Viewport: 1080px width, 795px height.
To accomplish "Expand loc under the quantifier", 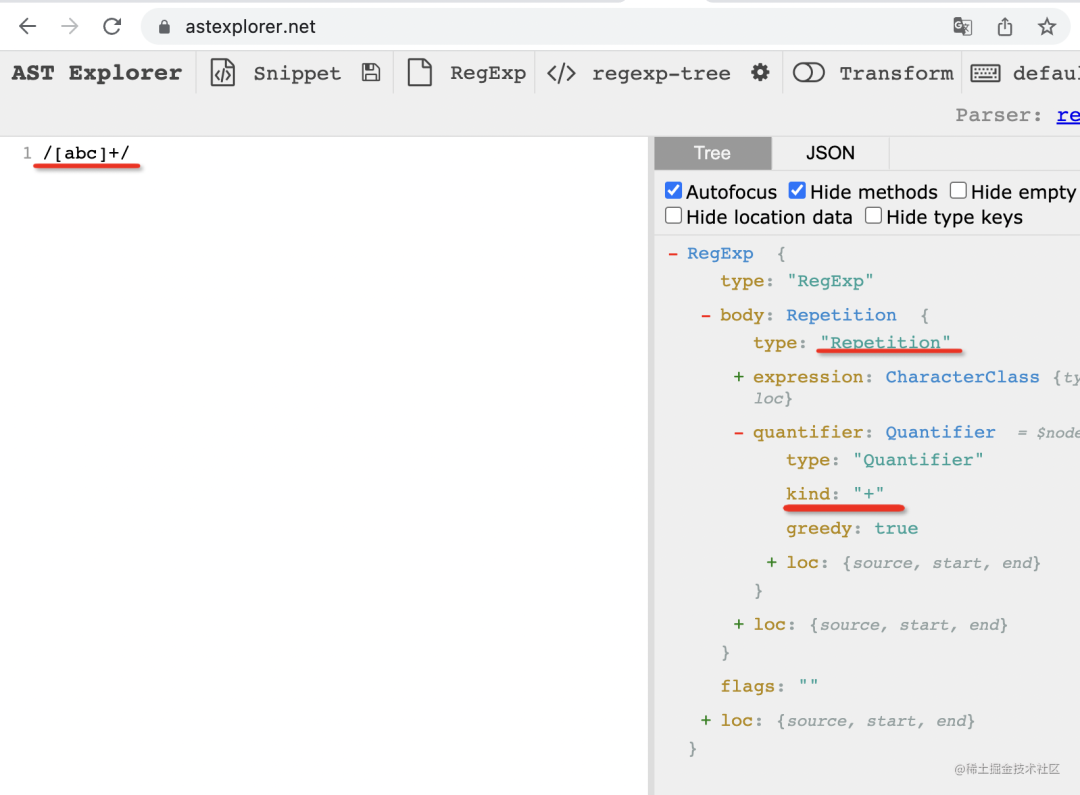I will coord(771,563).
